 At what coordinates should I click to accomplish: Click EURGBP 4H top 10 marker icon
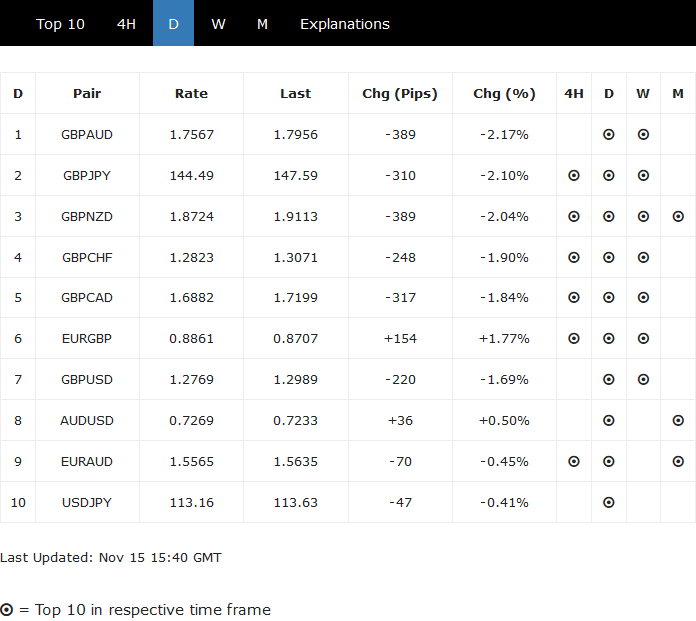[574, 339]
